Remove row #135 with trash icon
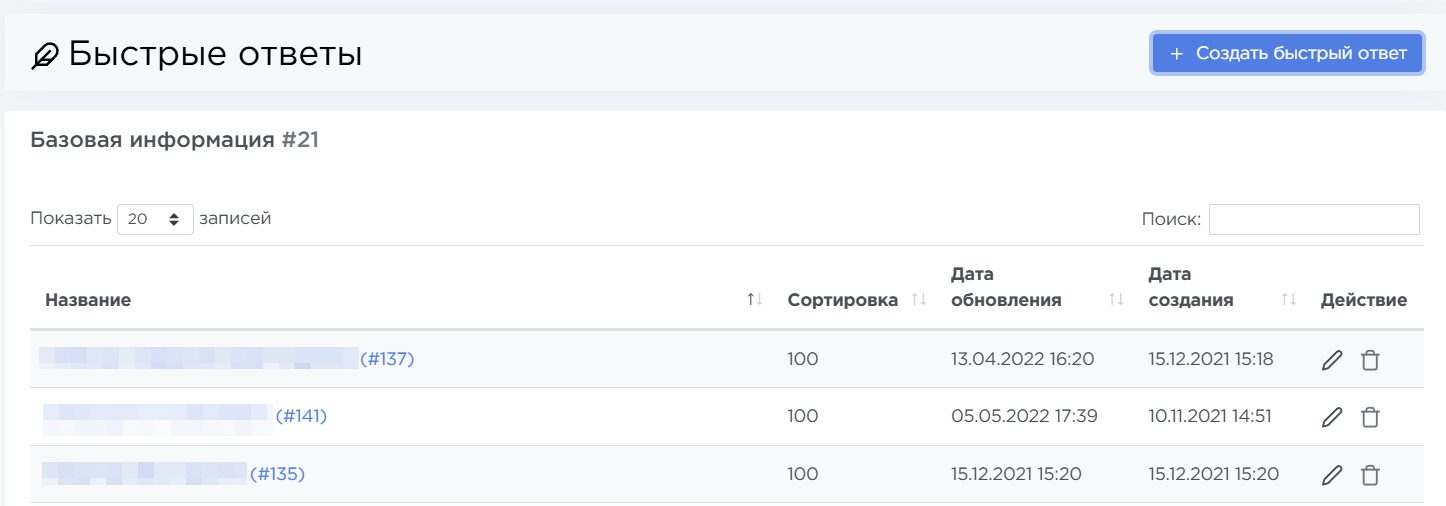1446x506 pixels. tap(1370, 475)
